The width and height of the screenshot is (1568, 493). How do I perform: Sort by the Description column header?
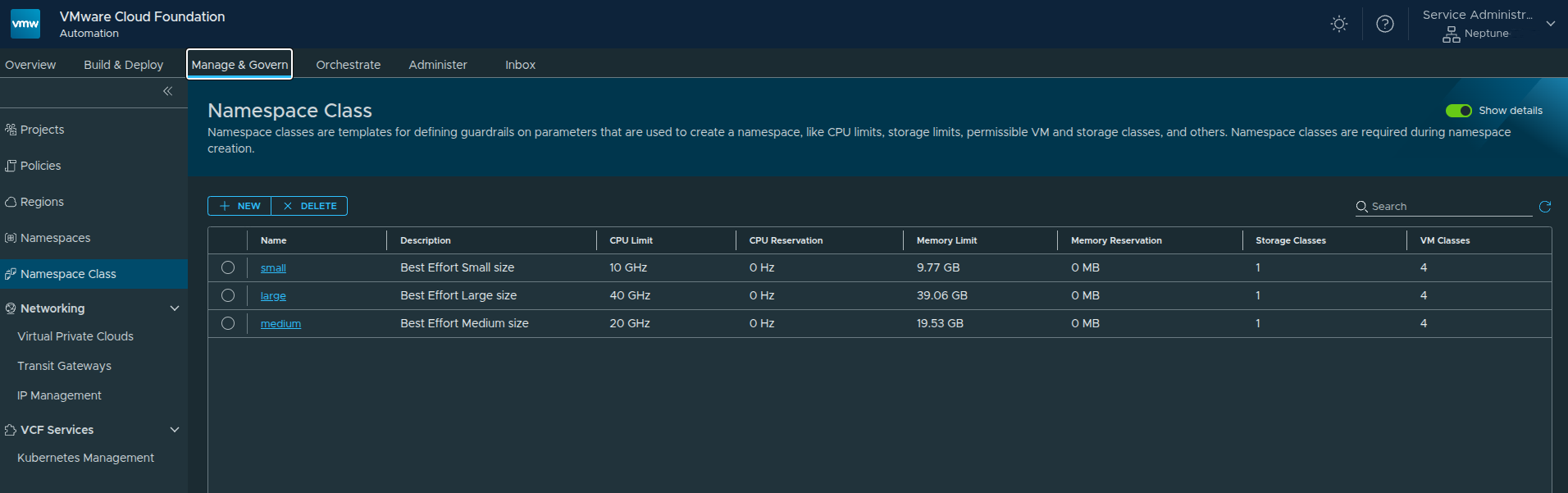tap(426, 240)
